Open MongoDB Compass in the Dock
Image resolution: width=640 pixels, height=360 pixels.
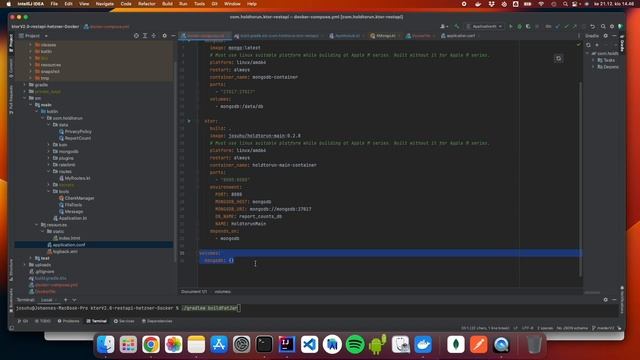[x=456, y=344]
